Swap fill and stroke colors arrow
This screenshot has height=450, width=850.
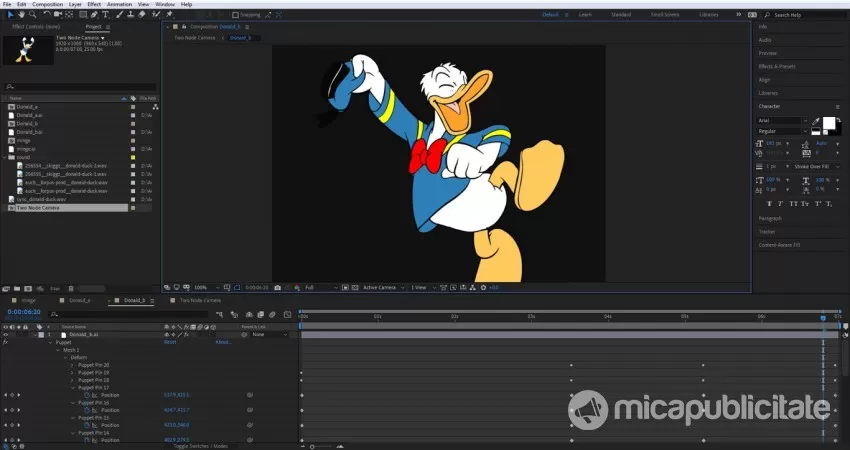839,120
